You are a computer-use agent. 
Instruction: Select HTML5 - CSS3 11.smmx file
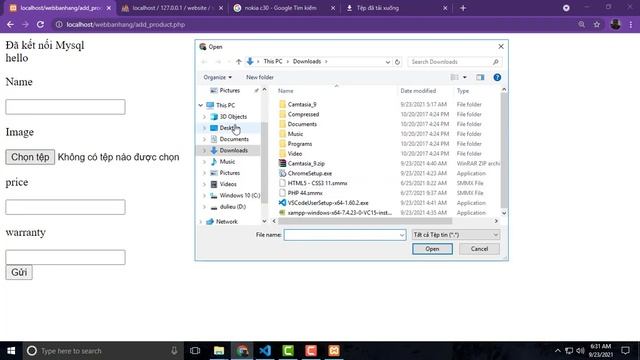pyautogui.click(x=313, y=183)
